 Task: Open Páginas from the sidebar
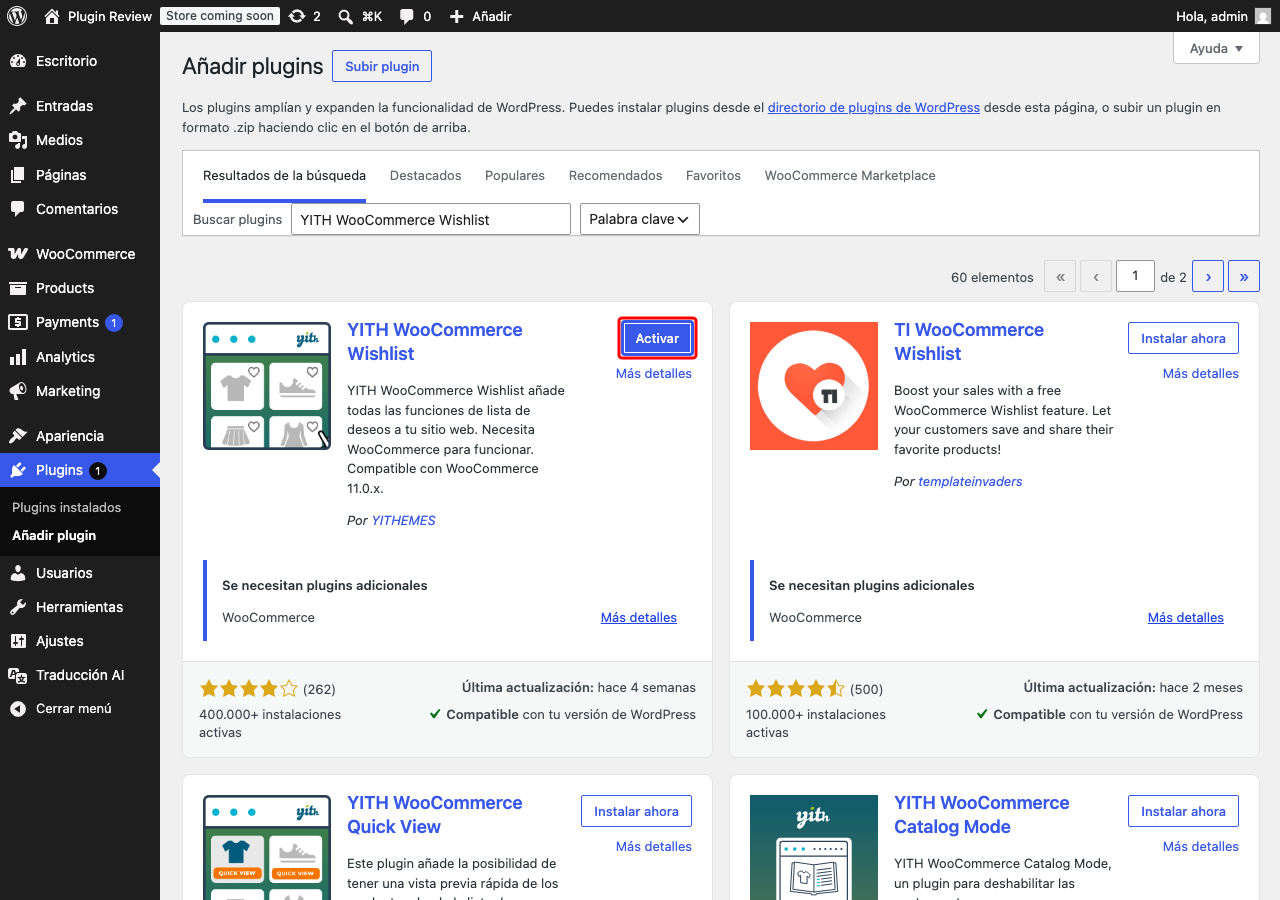80,175
